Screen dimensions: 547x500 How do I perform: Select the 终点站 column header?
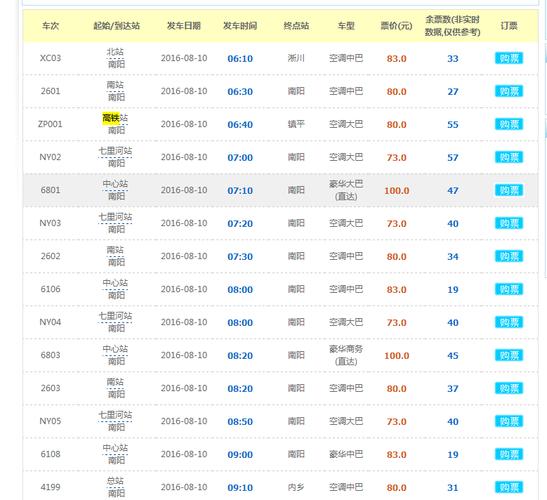[296, 26]
